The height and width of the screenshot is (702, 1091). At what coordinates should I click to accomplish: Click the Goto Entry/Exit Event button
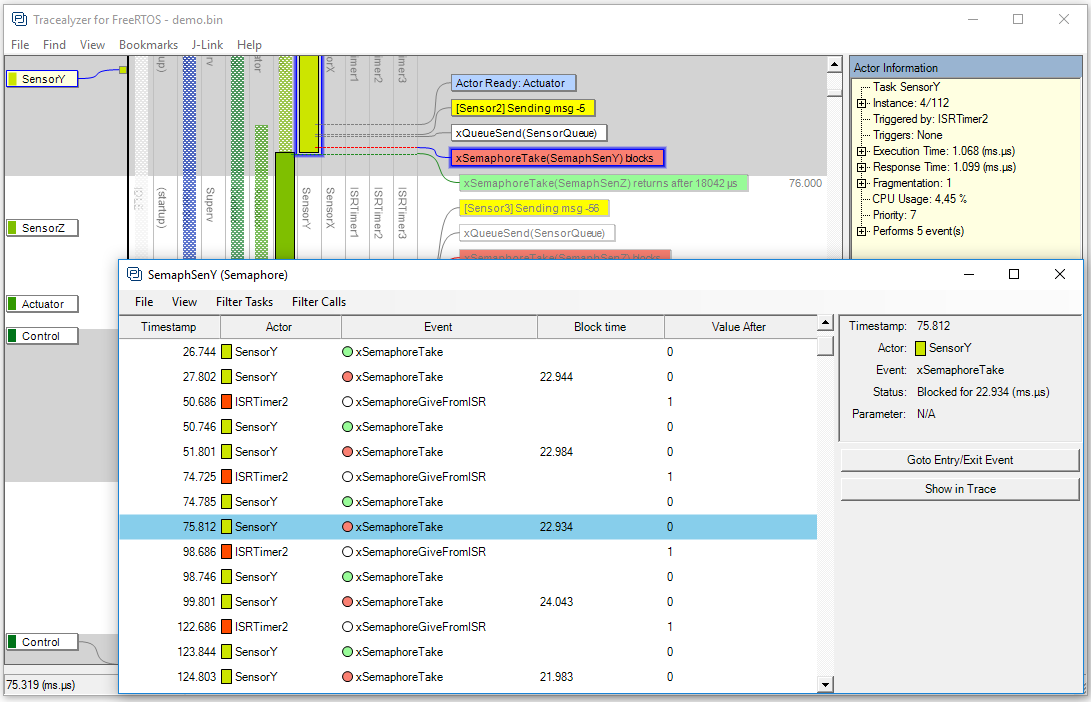click(x=960, y=460)
